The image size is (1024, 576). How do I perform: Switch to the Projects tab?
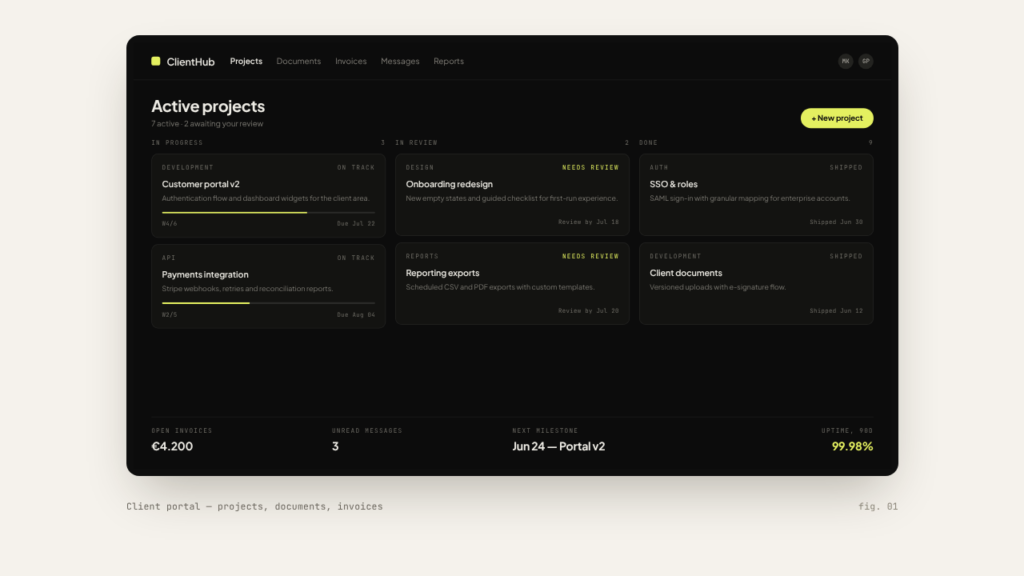click(x=246, y=61)
